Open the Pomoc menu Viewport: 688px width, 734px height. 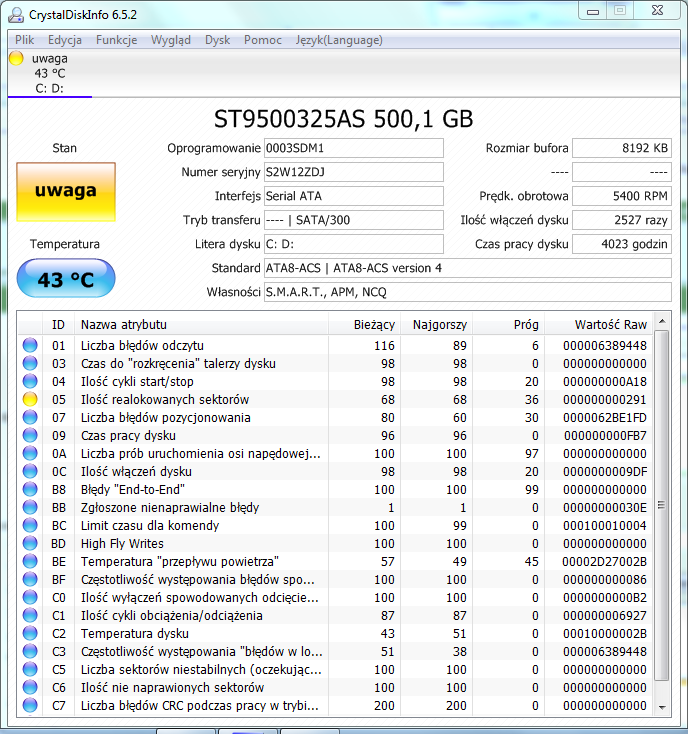pyautogui.click(x=263, y=40)
